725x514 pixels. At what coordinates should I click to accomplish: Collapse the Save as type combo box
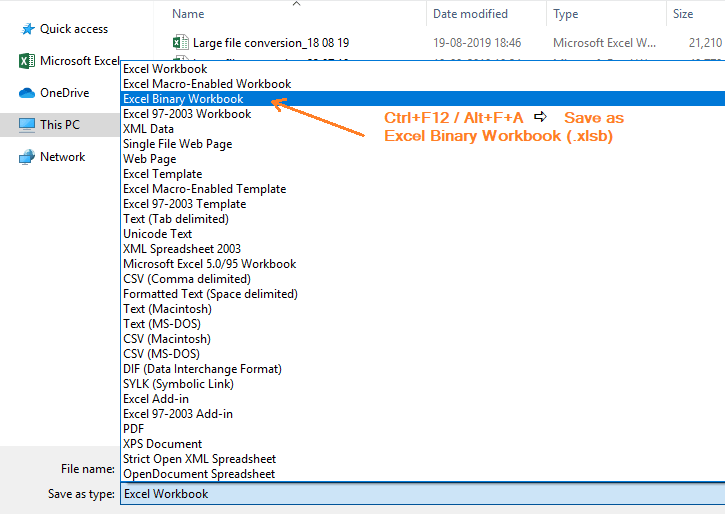coord(423,494)
